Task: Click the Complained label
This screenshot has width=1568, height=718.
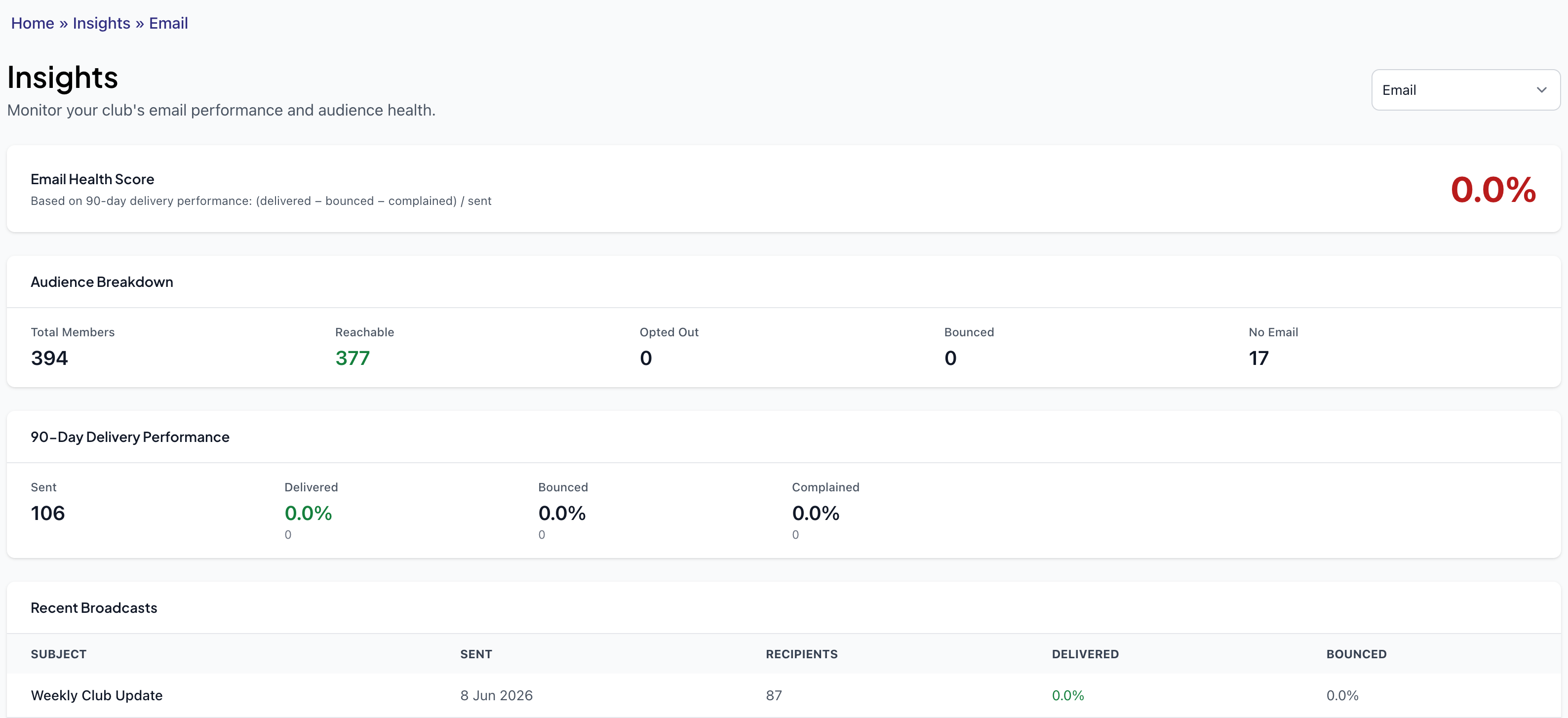Action: click(x=825, y=487)
